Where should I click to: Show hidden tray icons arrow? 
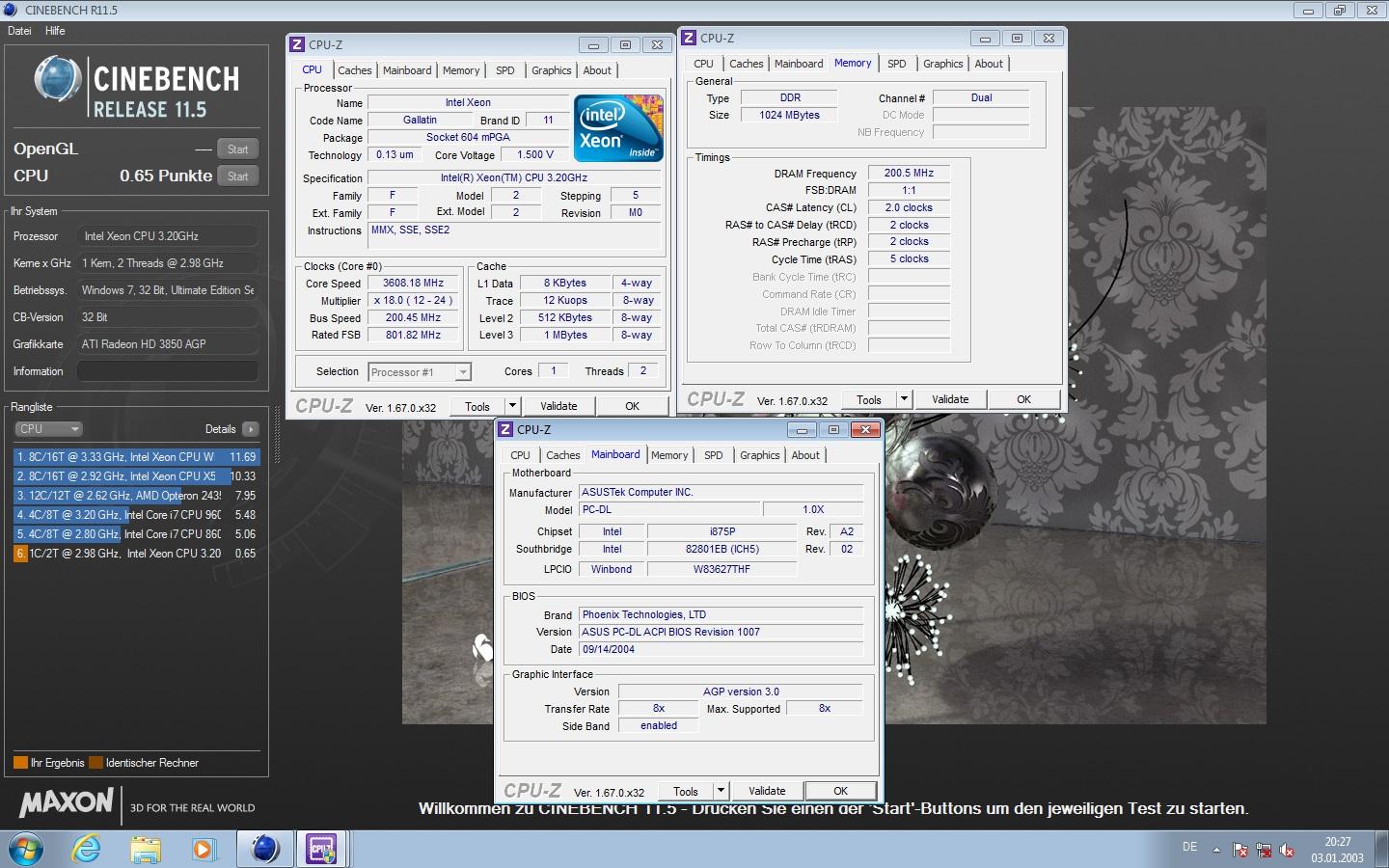pos(1216,850)
